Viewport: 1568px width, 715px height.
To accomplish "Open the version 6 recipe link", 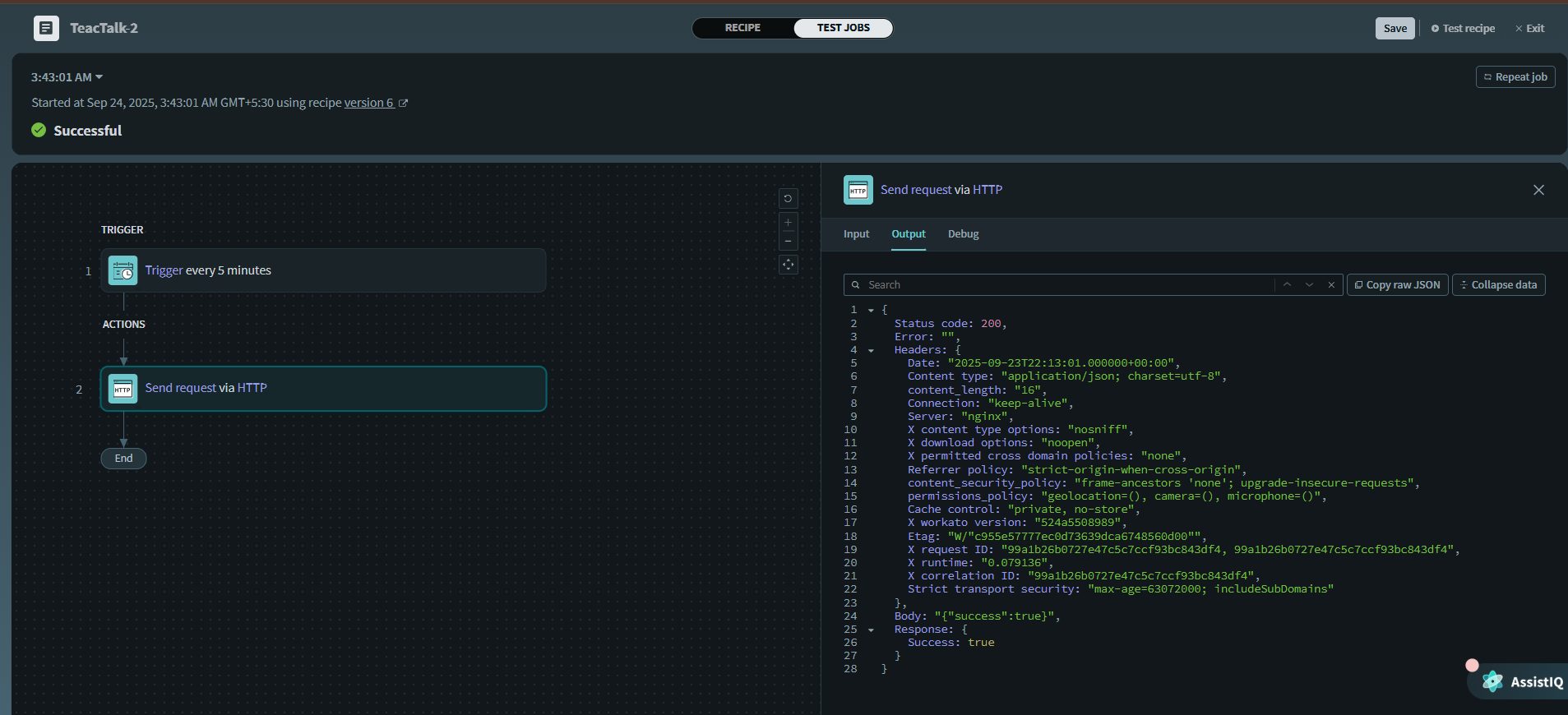I will click(x=369, y=103).
